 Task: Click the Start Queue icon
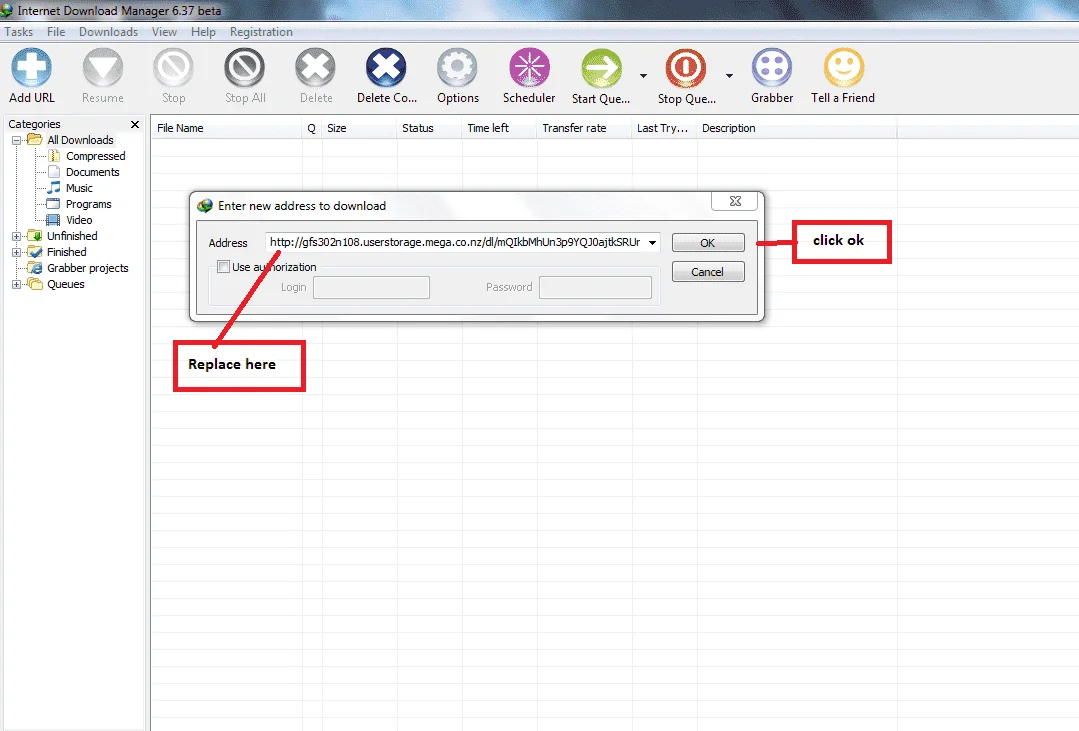[x=601, y=67]
